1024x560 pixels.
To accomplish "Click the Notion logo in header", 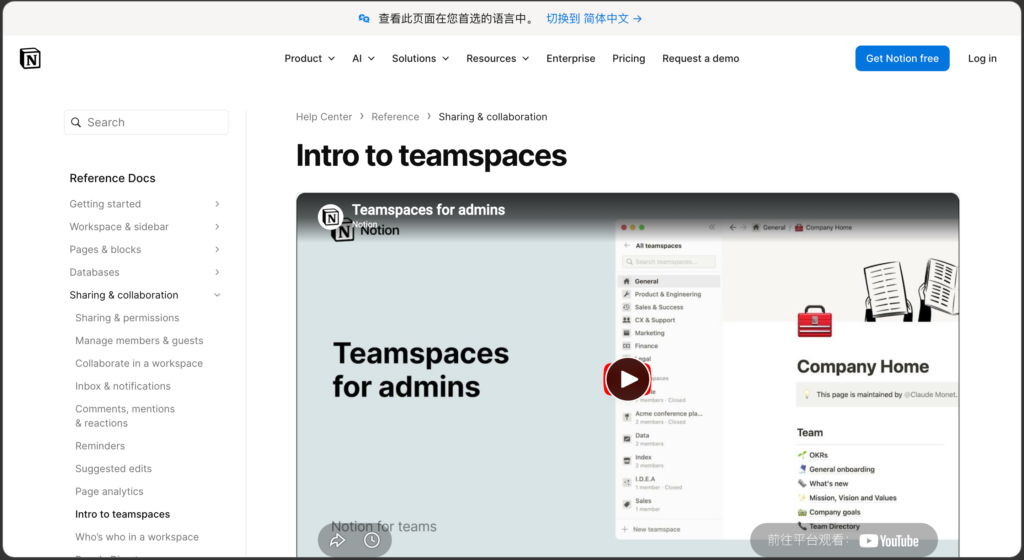I will 30,59.
